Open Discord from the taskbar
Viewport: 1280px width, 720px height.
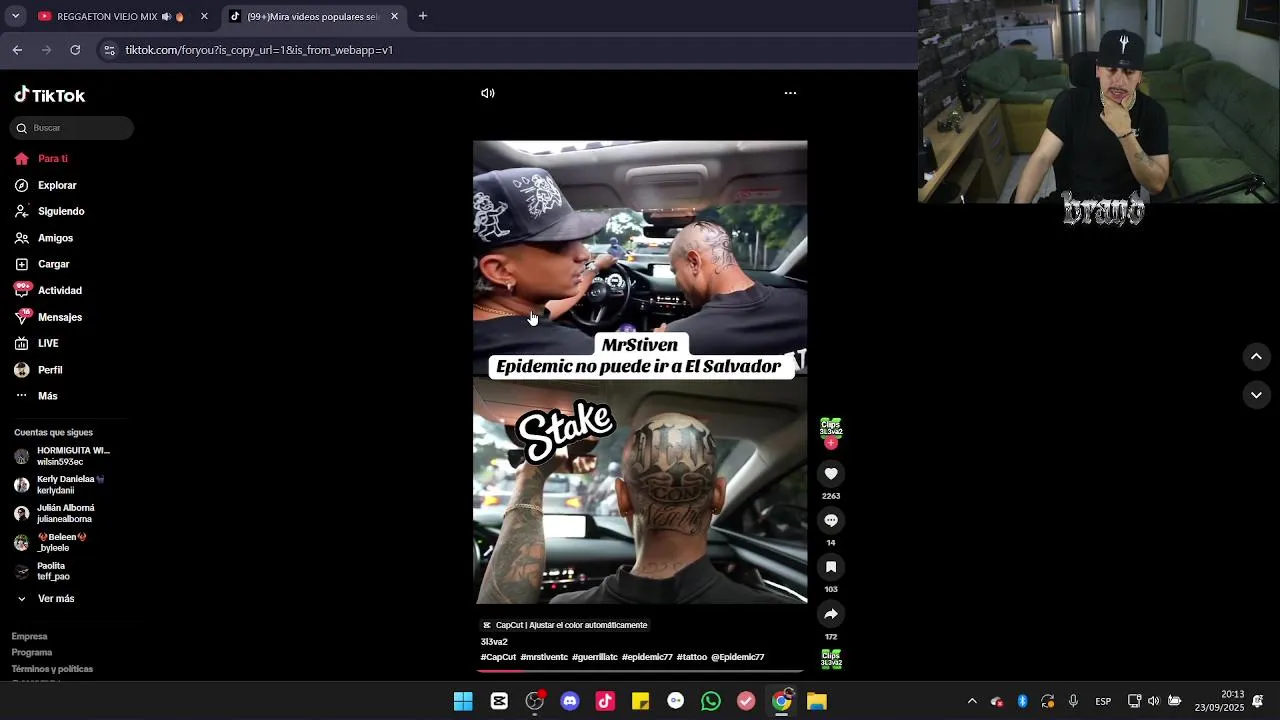570,701
